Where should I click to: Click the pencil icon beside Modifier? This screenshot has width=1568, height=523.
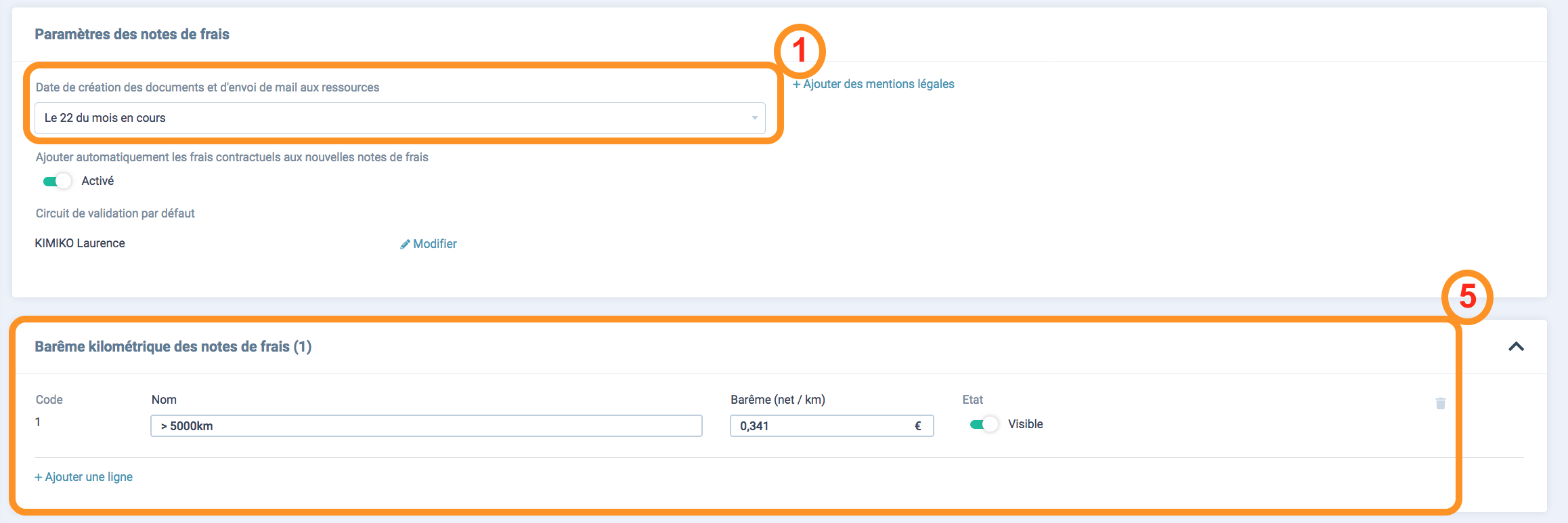tap(405, 244)
